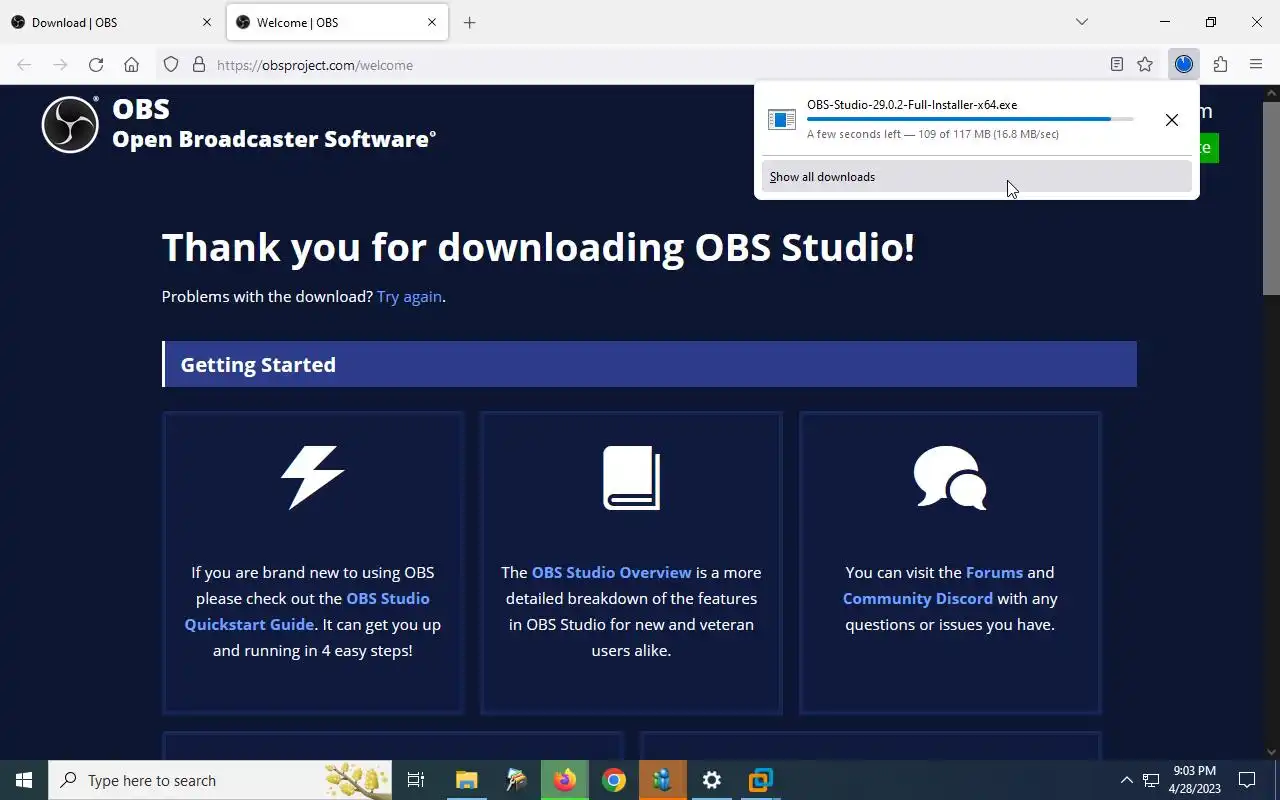Switch to Download | OBS tab
This screenshot has height=800, width=1280.
113,22
